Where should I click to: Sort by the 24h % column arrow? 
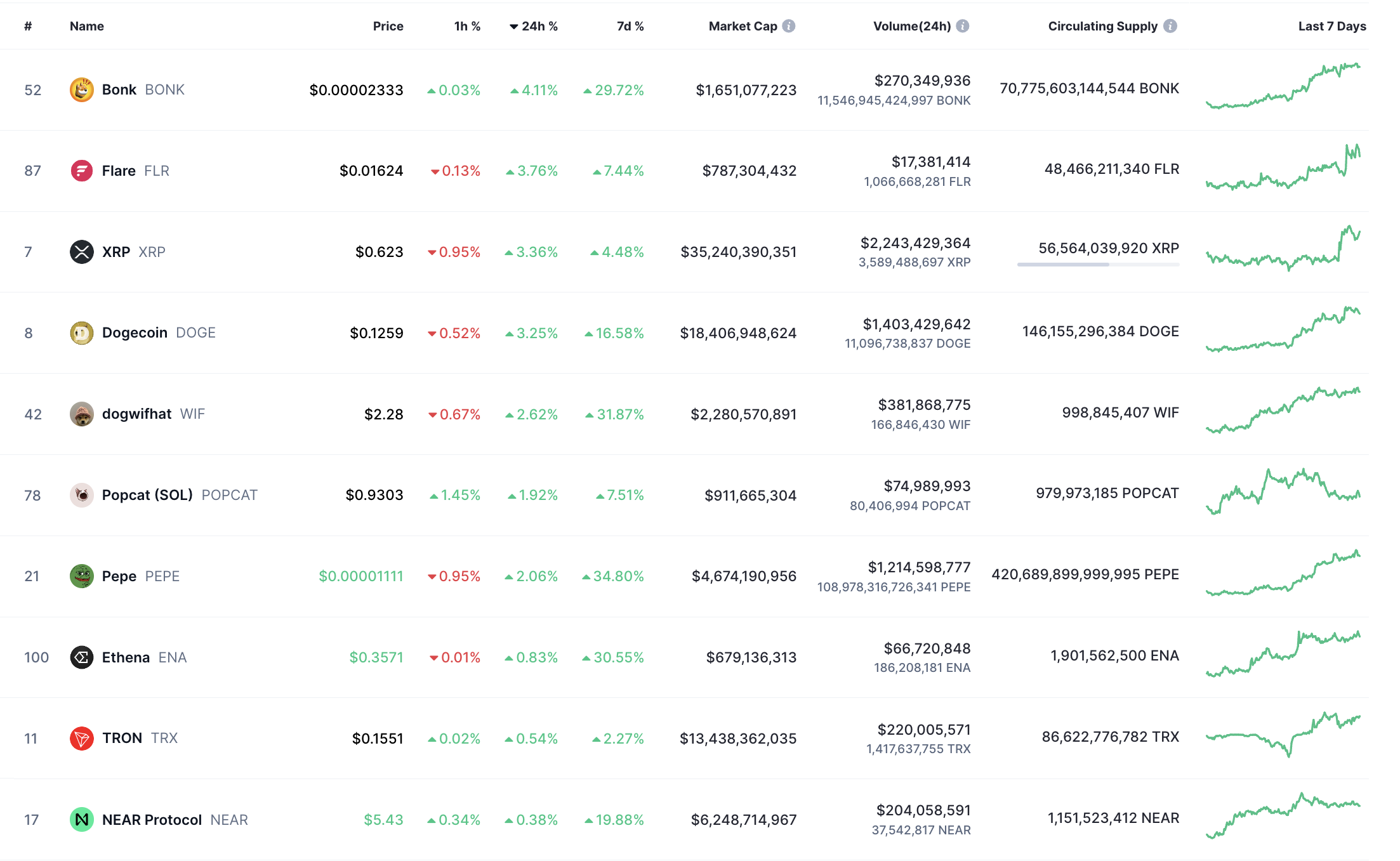coord(514,27)
